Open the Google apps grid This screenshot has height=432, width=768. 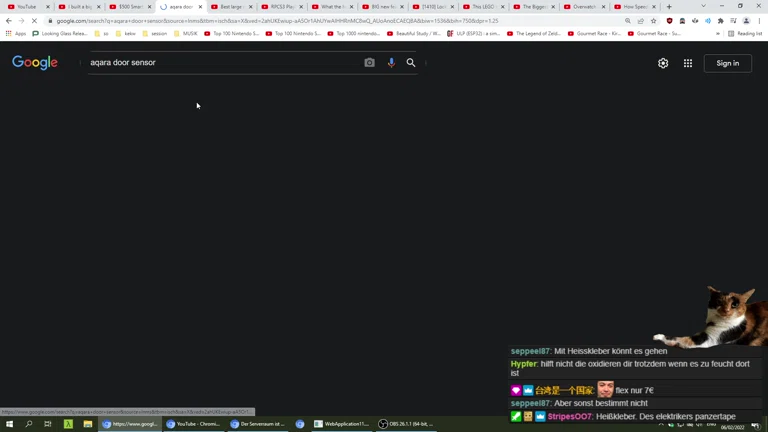pyautogui.click(x=688, y=63)
